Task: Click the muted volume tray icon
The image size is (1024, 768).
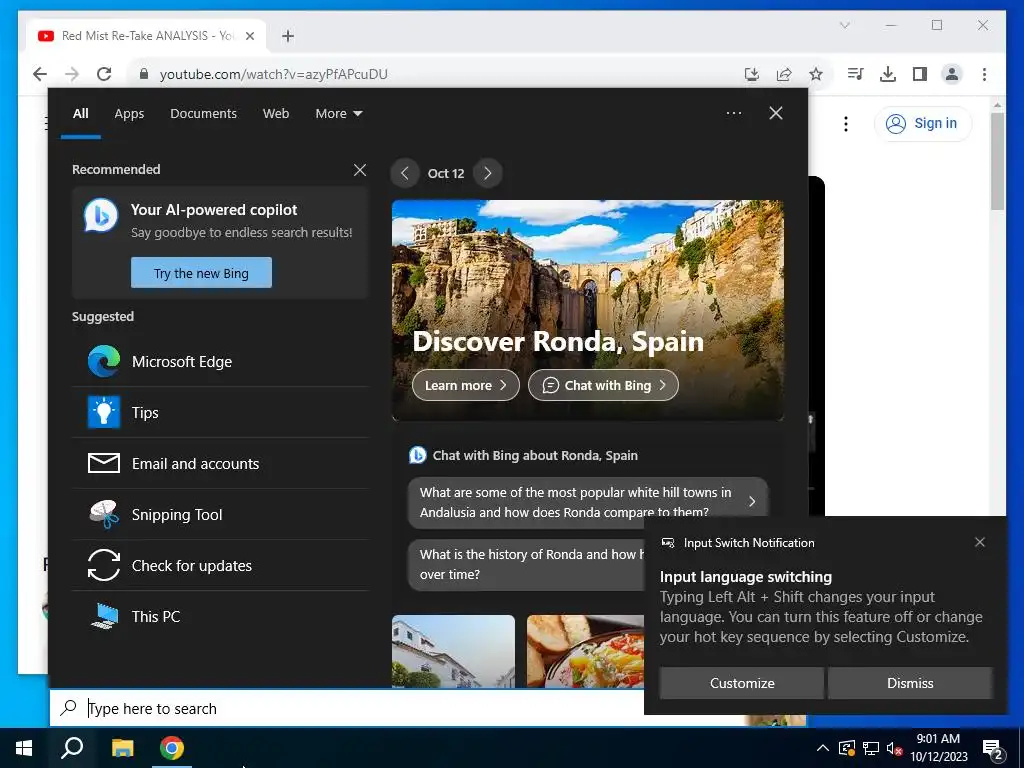Action: coord(894,748)
